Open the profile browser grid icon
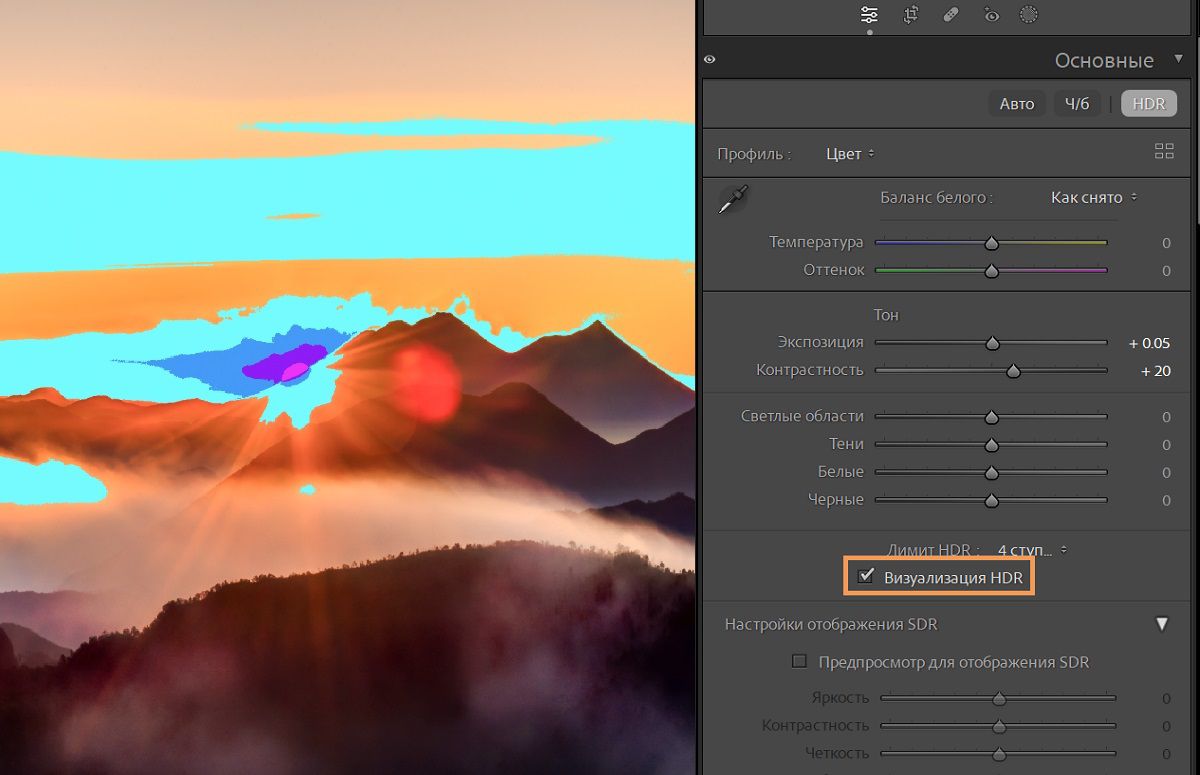This screenshot has width=1200, height=775. pyautogui.click(x=1164, y=151)
